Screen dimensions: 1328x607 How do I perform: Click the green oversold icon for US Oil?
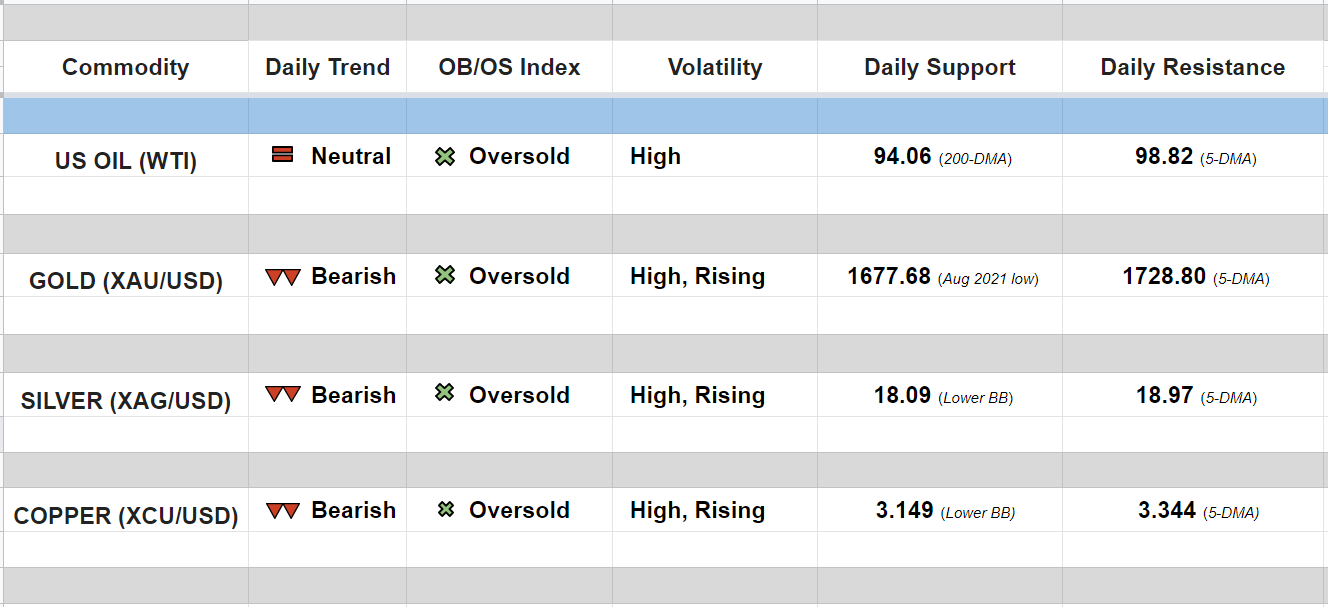(x=445, y=157)
